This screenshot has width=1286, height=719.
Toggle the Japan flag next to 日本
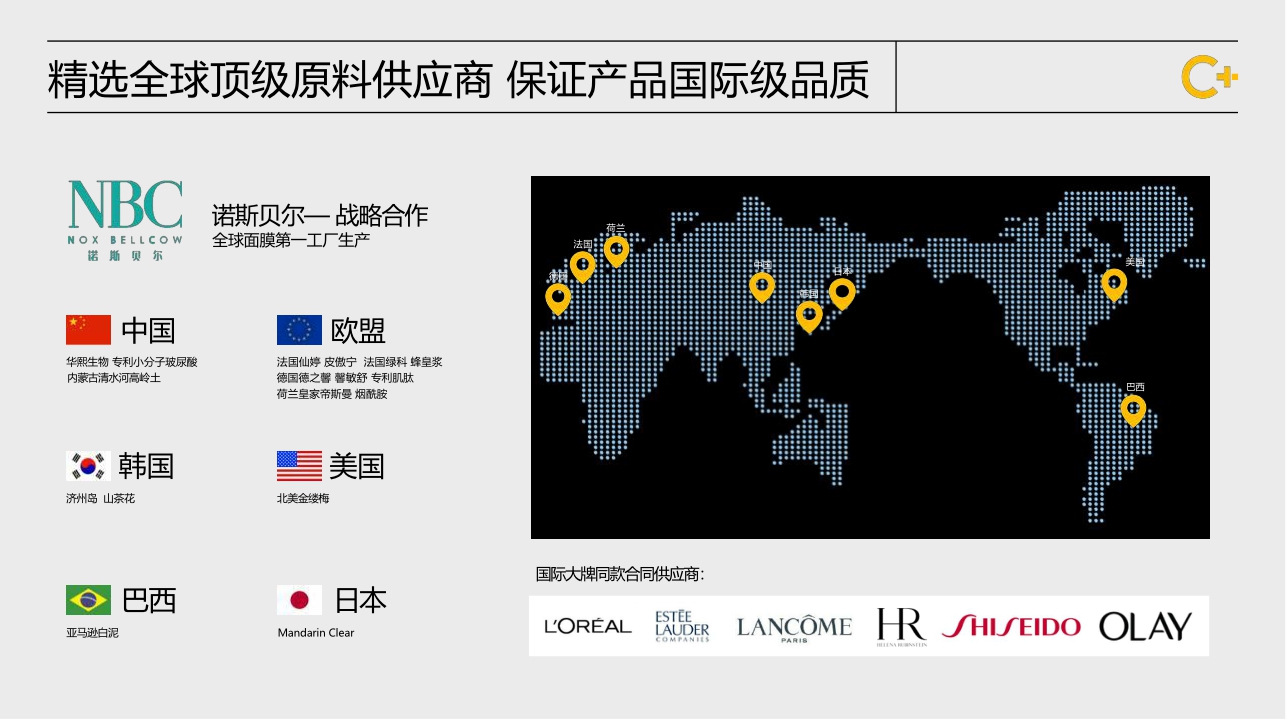pos(298,600)
